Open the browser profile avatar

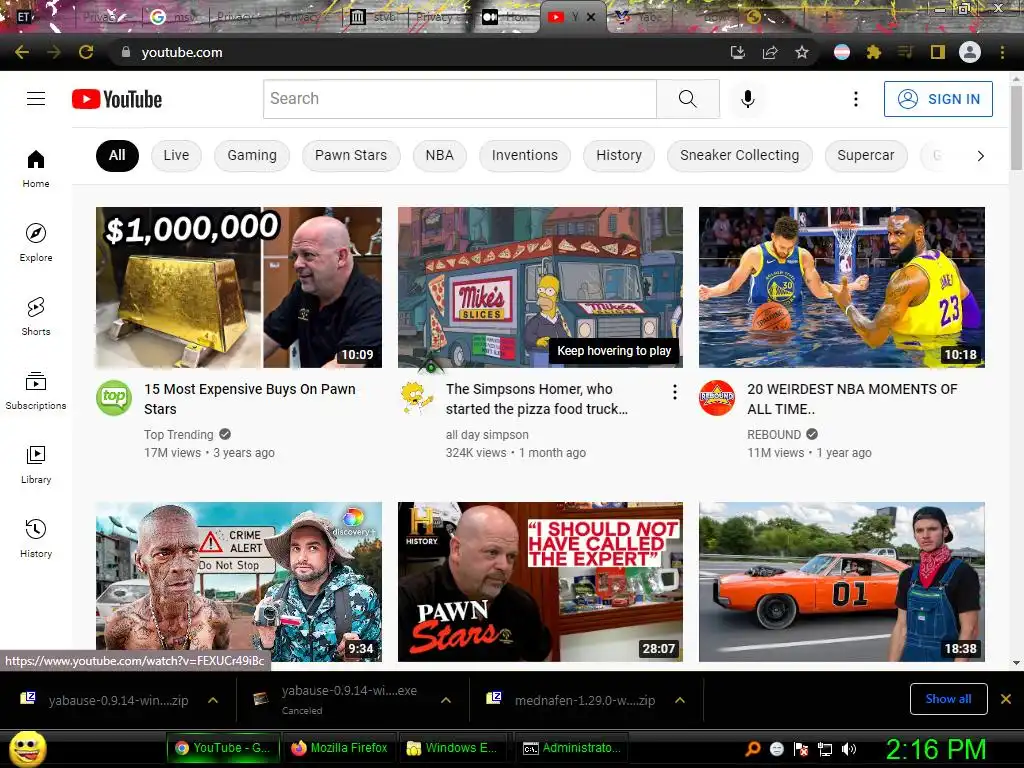[x=970, y=52]
